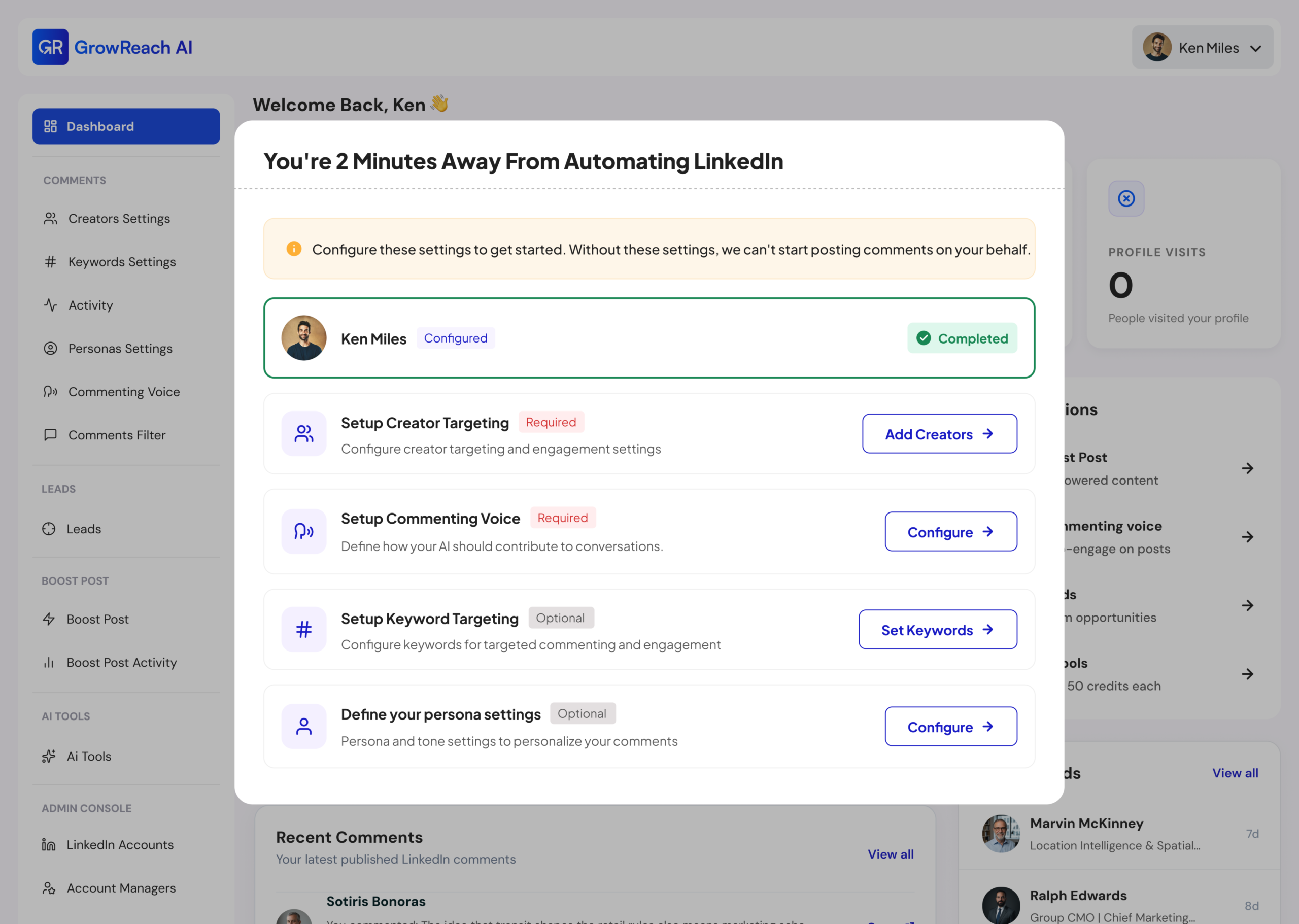Click the circled X icon above Profile Visits
This screenshot has width=1299, height=924.
point(1126,198)
